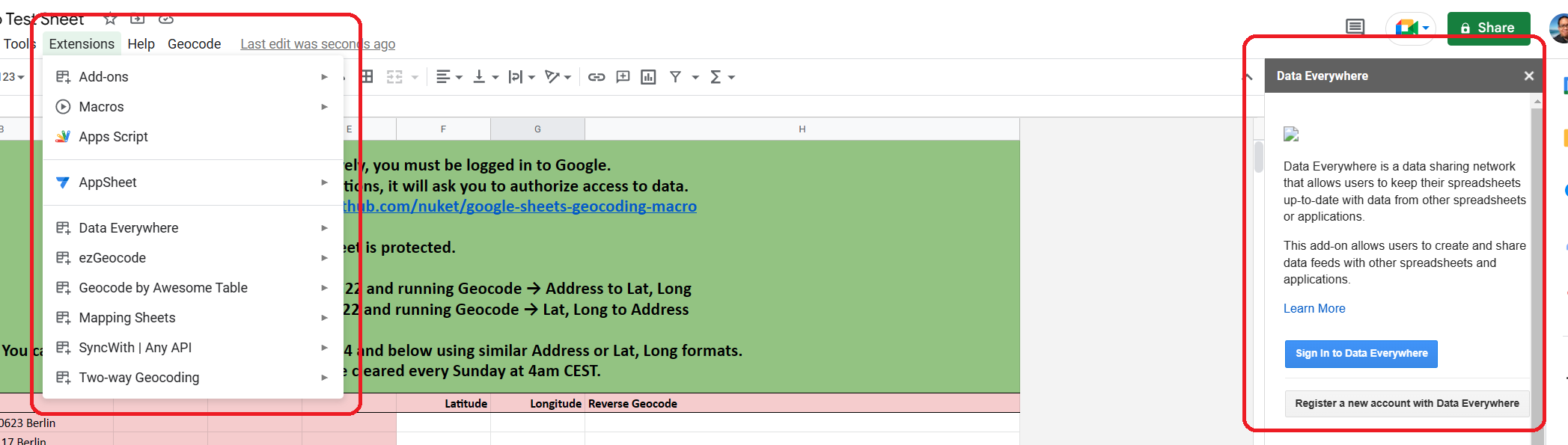Image resolution: width=1568 pixels, height=445 pixels.
Task: Open the Data Everywhere submenu
Action: 193,227
